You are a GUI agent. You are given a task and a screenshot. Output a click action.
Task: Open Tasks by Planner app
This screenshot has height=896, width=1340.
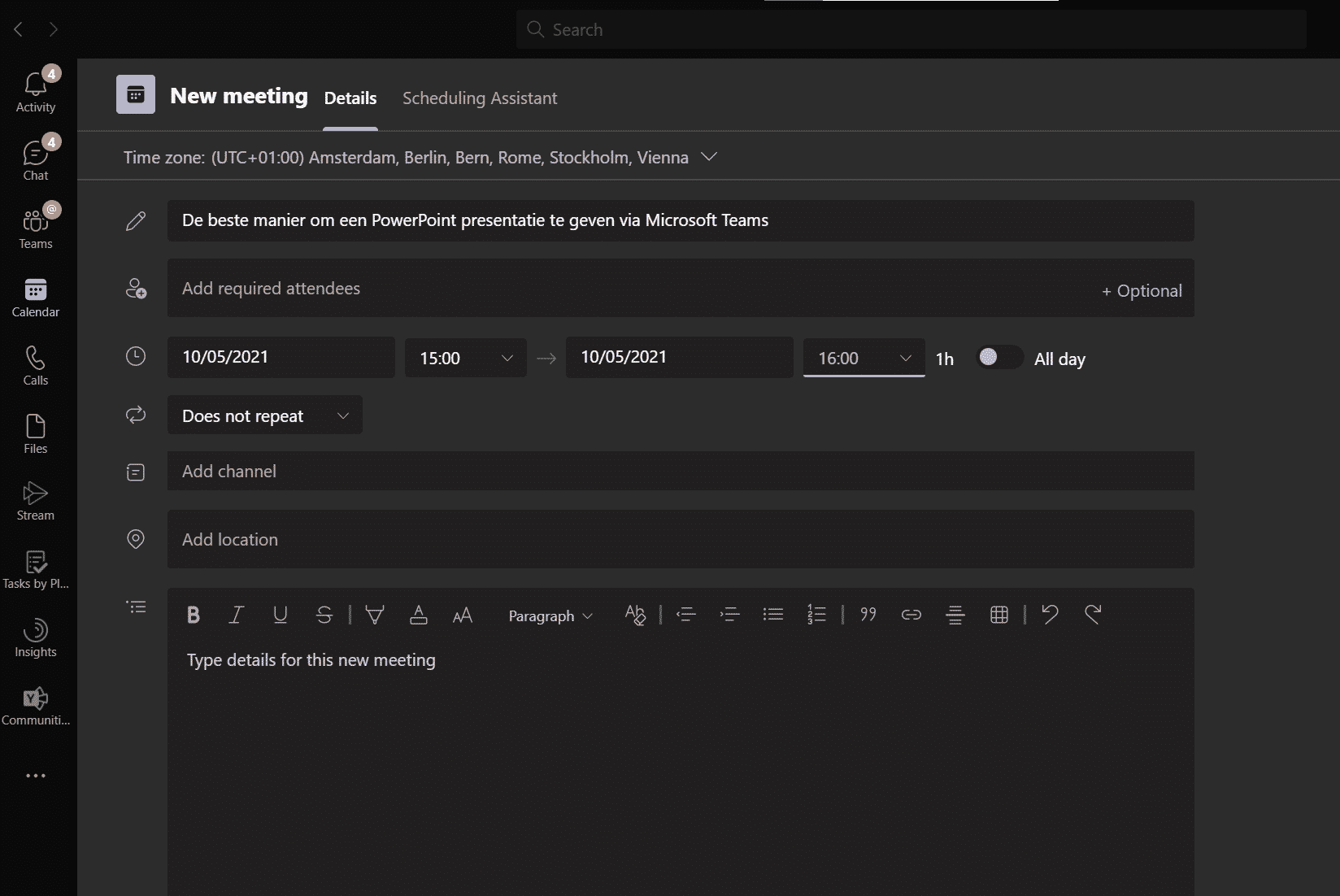(x=36, y=568)
